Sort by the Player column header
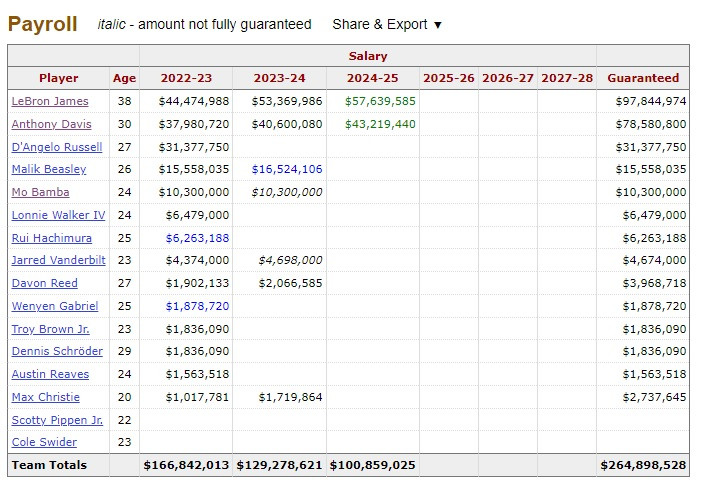Screen dimensions: 712x487 pyautogui.click(x=59, y=78)
